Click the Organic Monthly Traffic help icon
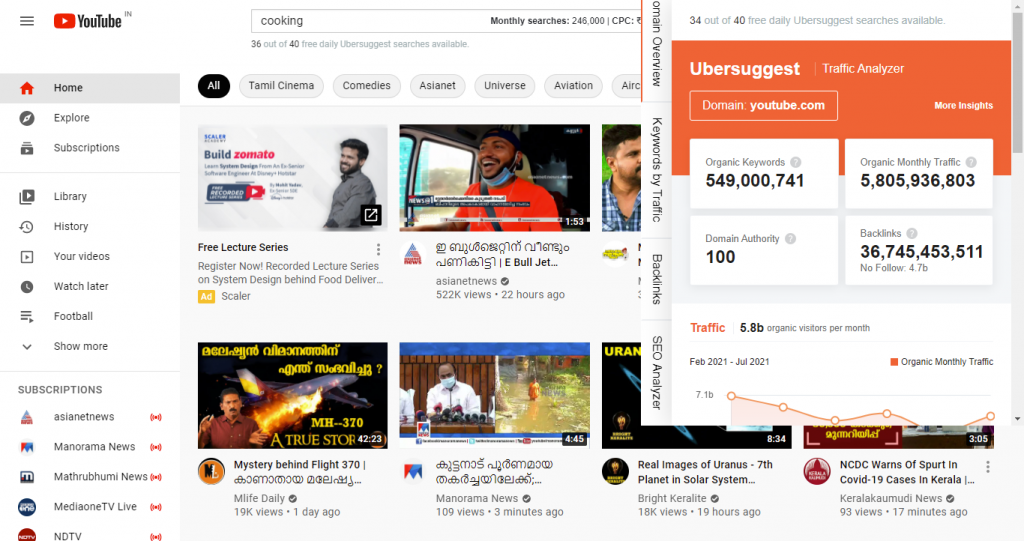This screenshot has width=1024, height=541. pos(971,163)
